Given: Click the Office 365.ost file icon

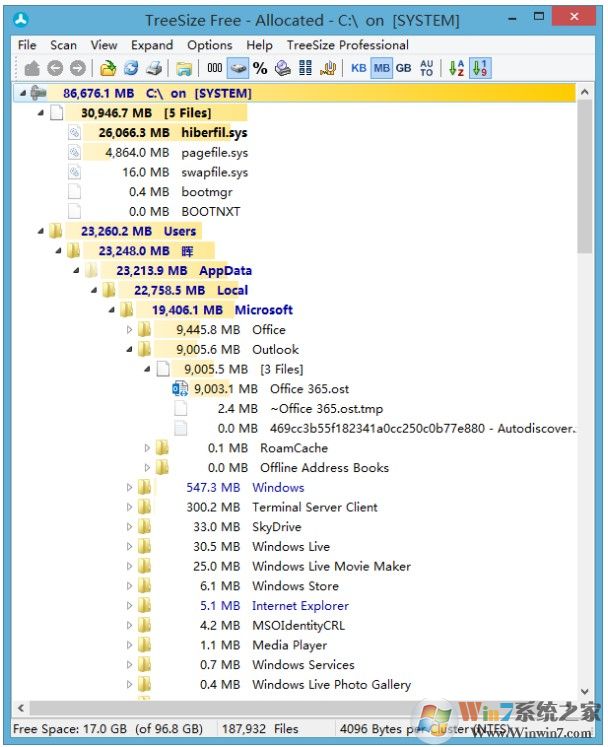Looking at the screenshot, I should (x=180, y=389).
